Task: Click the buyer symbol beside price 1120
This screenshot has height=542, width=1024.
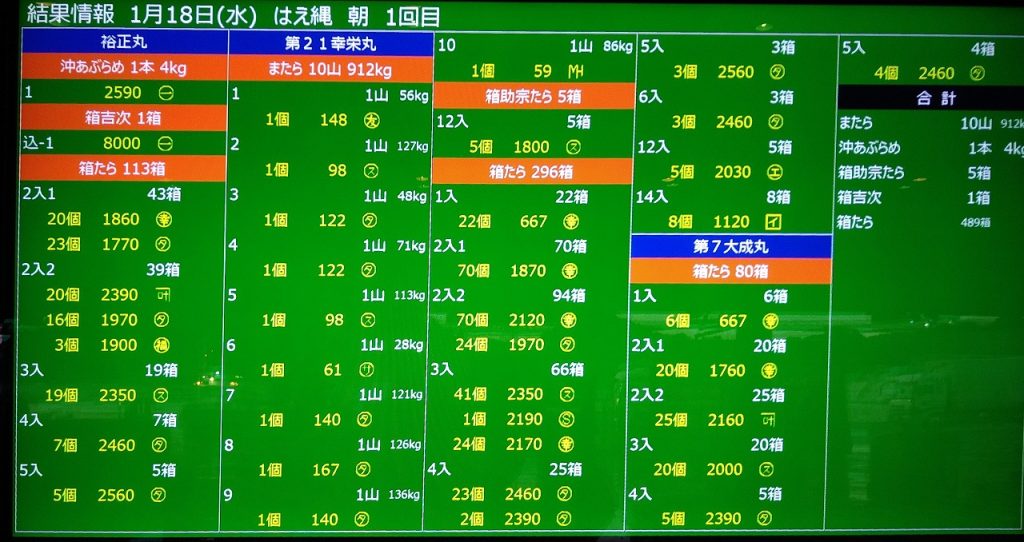Action: 775,221
